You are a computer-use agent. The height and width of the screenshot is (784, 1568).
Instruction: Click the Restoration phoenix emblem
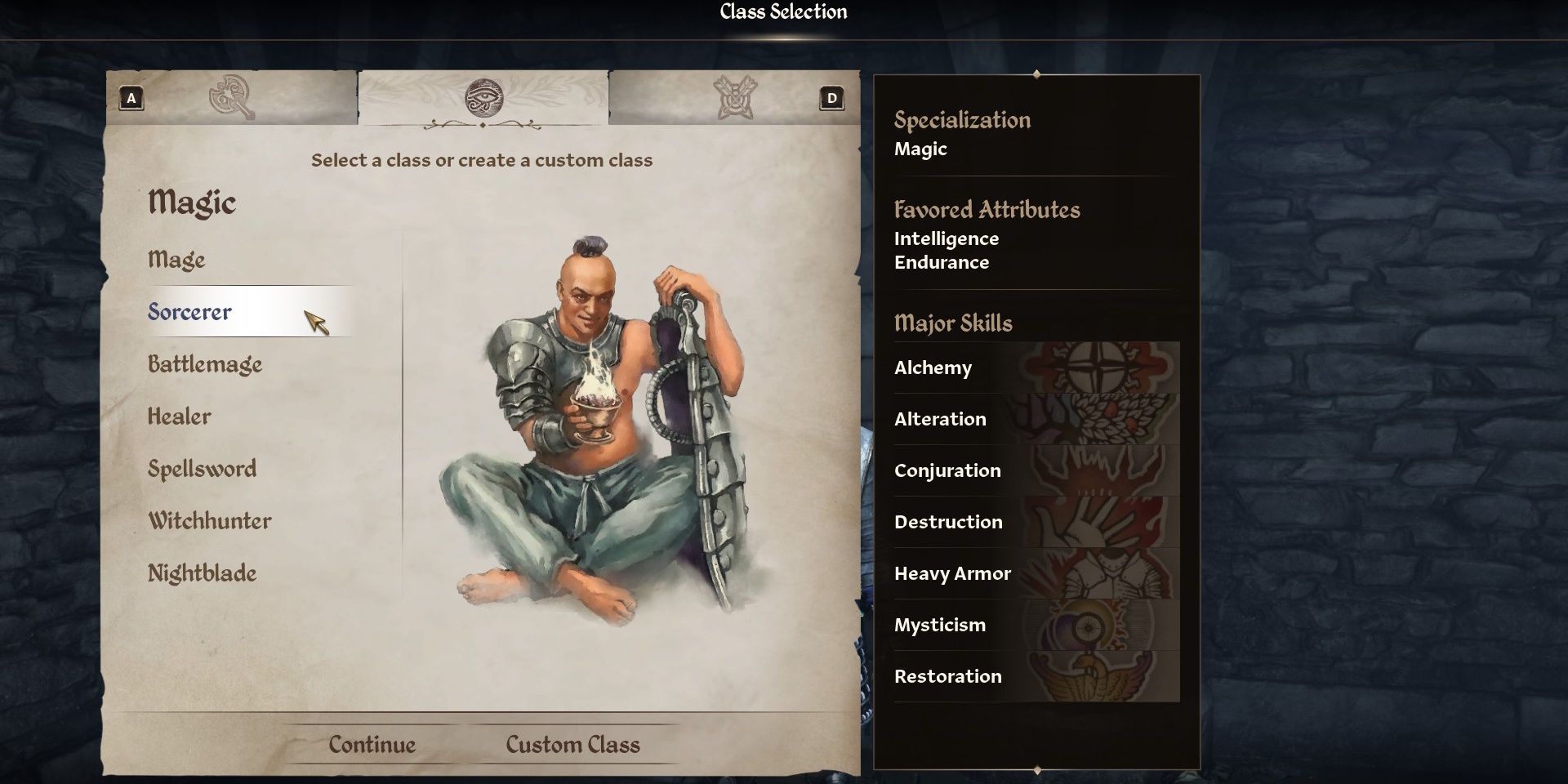pyautogui.click(x=1098, y=676)
